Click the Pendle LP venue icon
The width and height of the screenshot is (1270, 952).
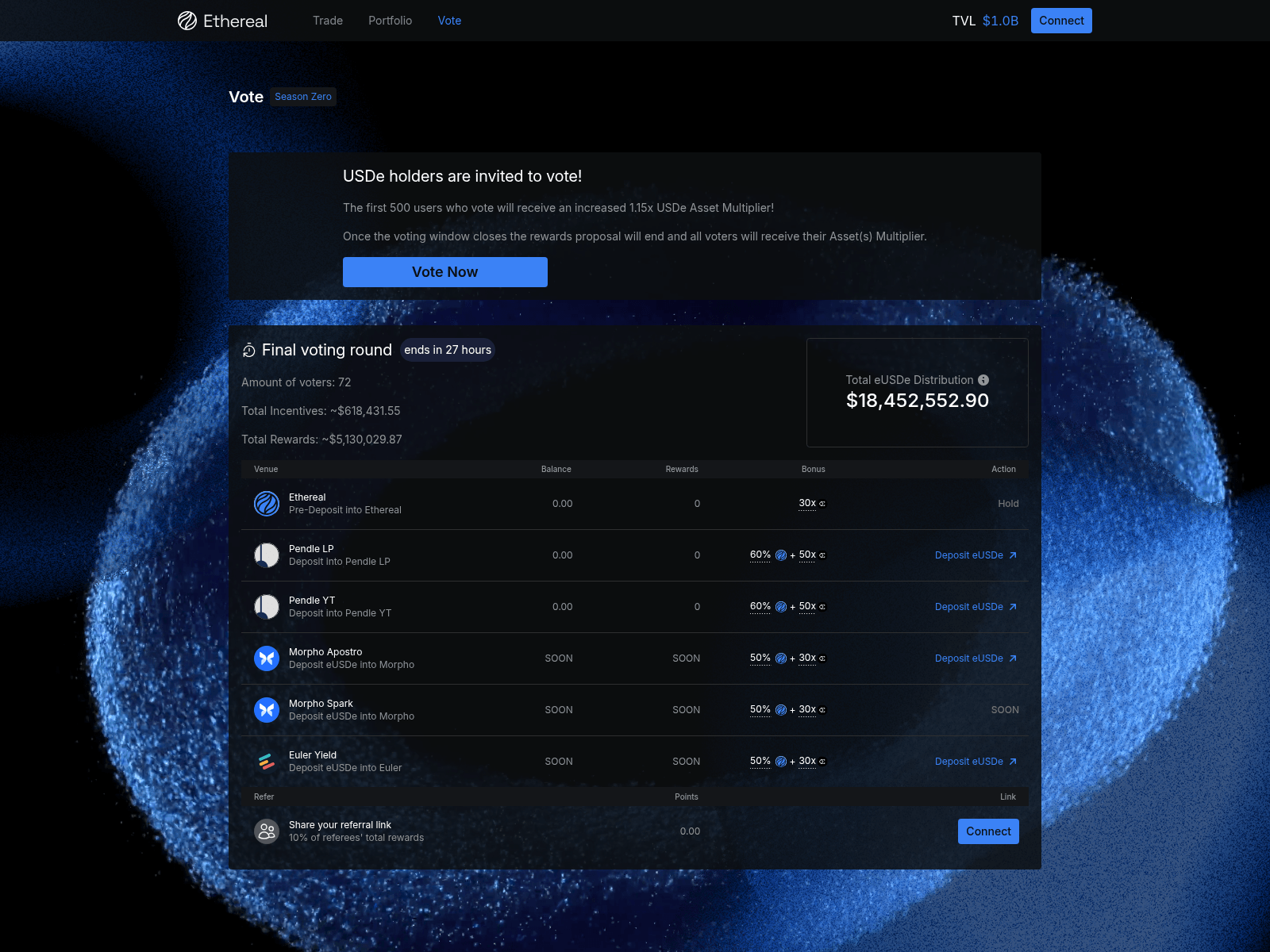(267, 555)
